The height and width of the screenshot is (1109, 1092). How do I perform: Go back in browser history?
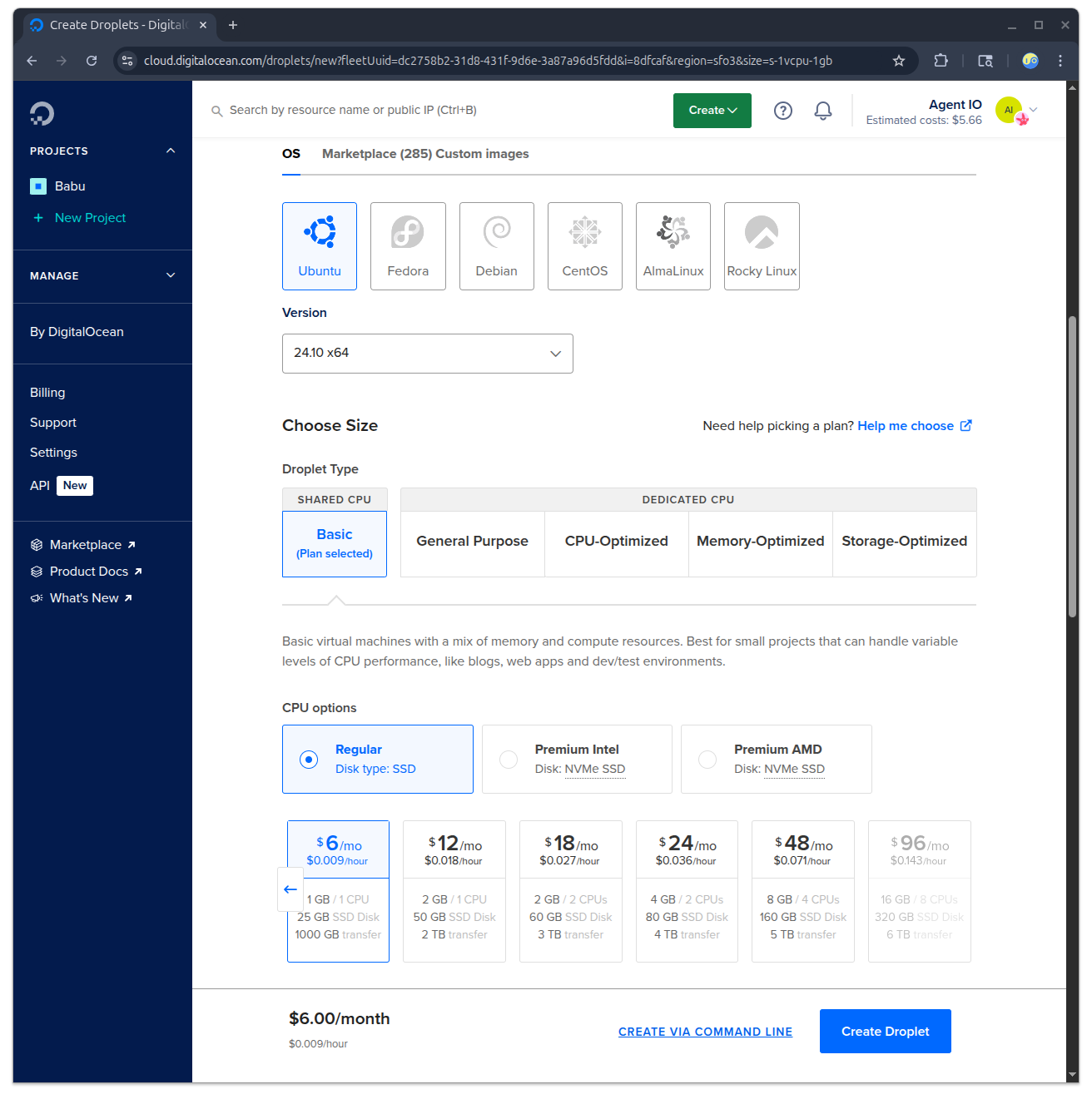[32, 61]
